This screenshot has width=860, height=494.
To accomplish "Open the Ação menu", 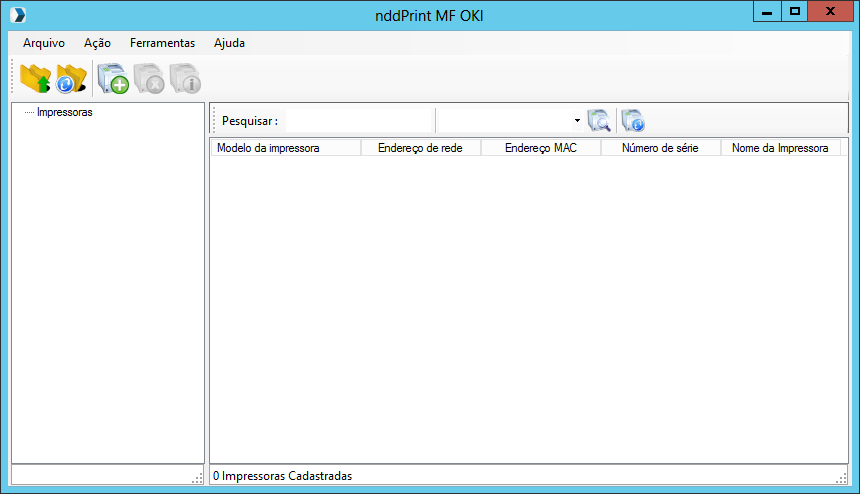I will tap(98, 43).
